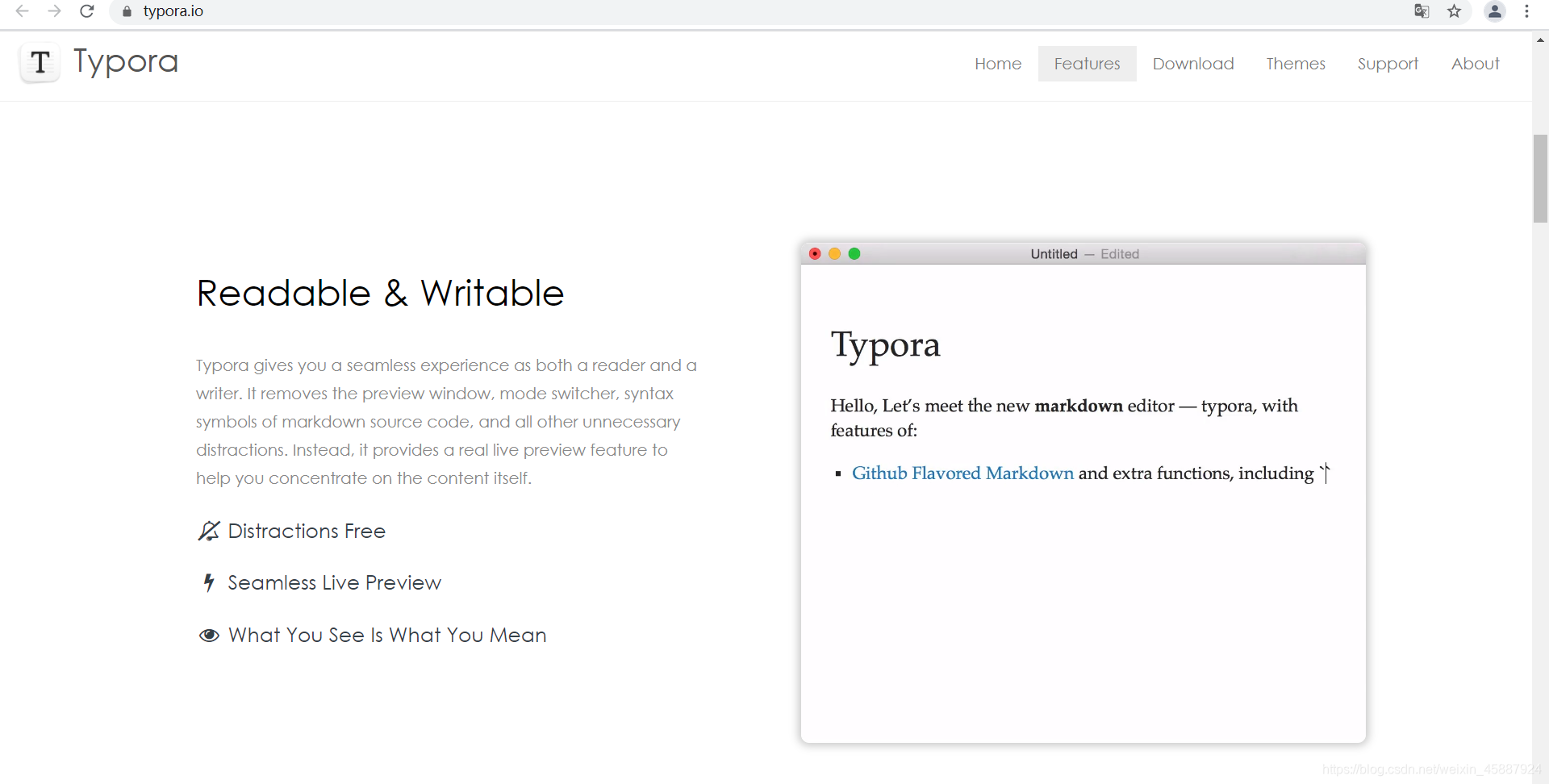The height and width of the screenshot is (784, 1549).
Task: Click the green zoom dot in demo window
Action: point(854,254)
